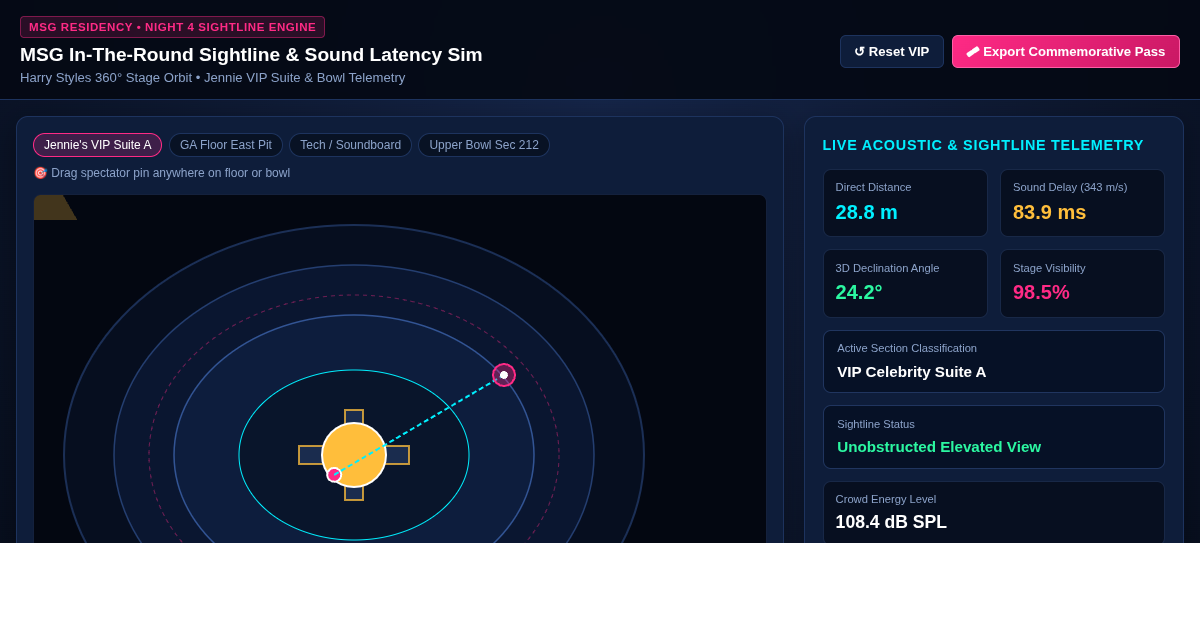Image resolution: width=1200 pixels, height=630 pixels.
Task: Click the Live Acoustic & Sightline Telemetry heading
Action: [x=983, y=145]
